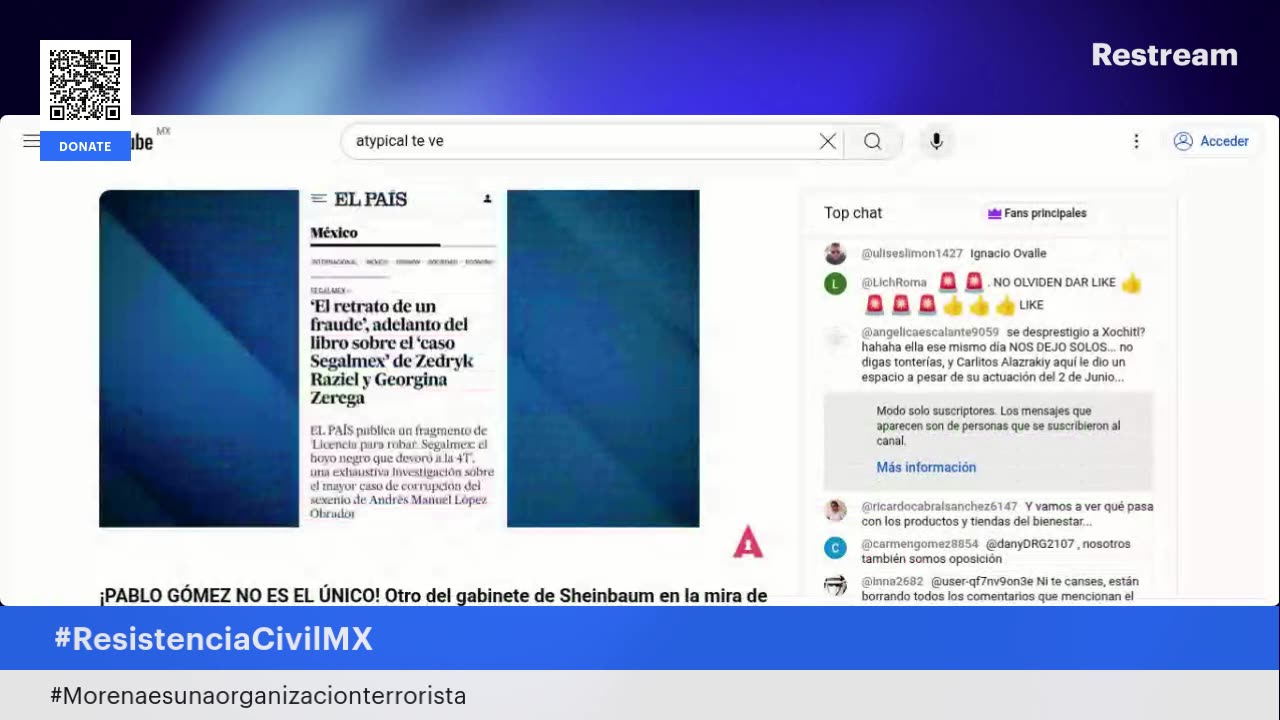1280x720 pixels.
Task: Click @LichRoma green avatar
Action: pyautogui.click(x=835, y=284)
